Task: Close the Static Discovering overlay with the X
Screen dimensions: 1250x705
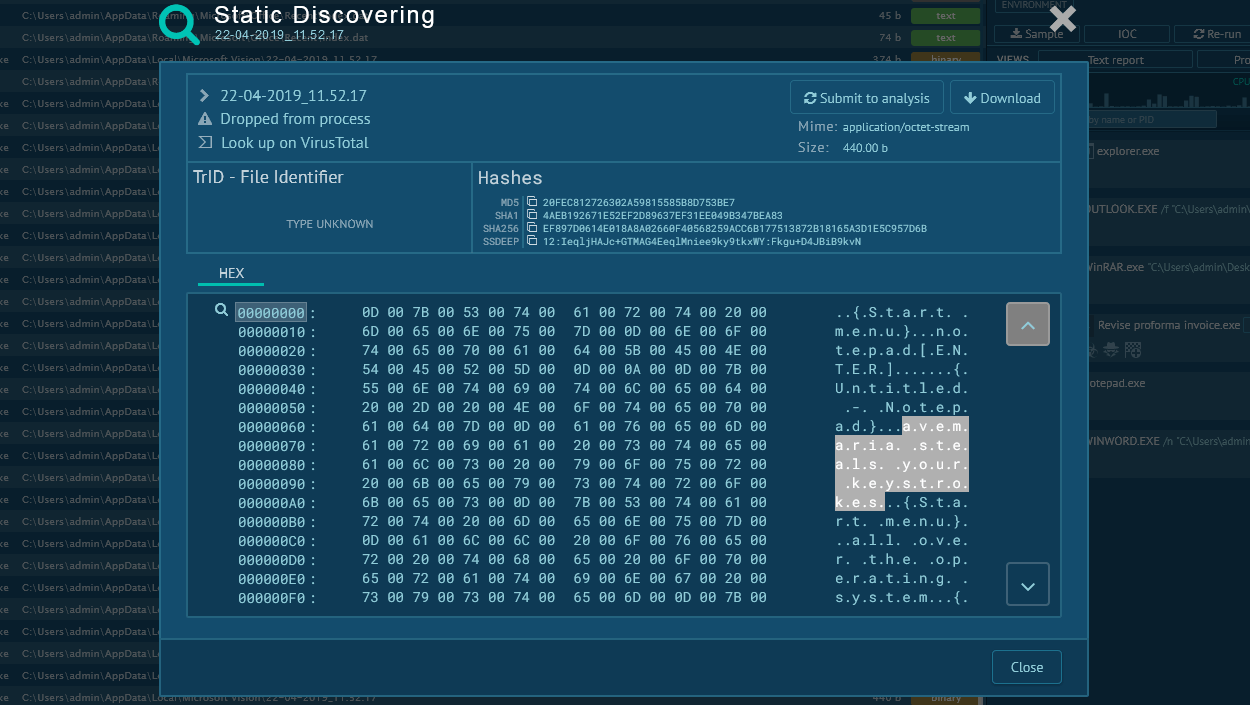Action: (x=1062, y=19)
